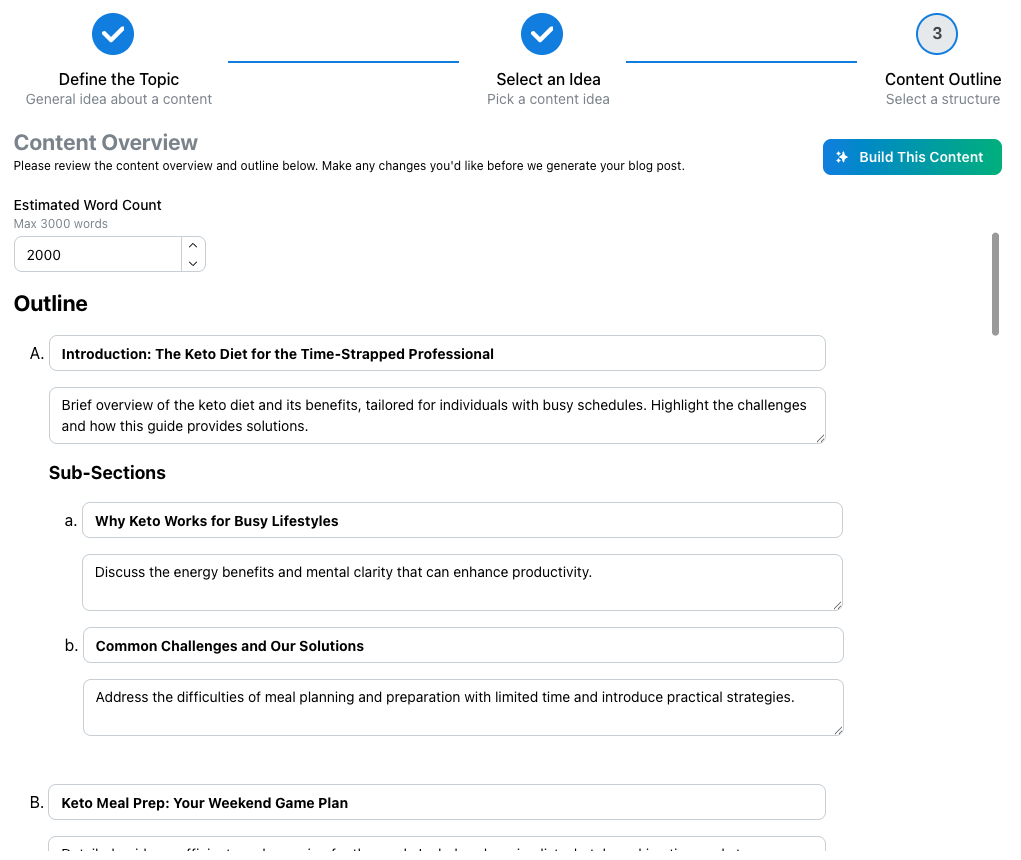Click the Define the Topic checkmark step icon

click(x=113, y=34)
